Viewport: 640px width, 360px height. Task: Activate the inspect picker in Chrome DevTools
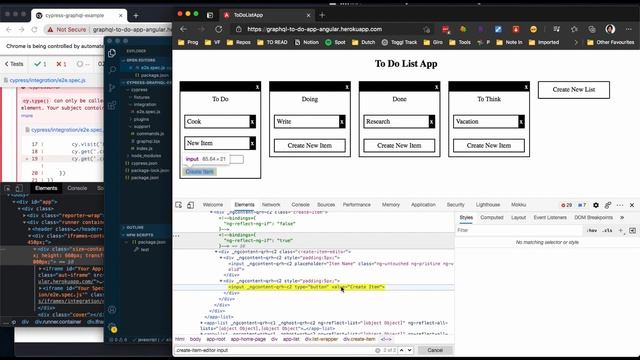coord(7,188)
